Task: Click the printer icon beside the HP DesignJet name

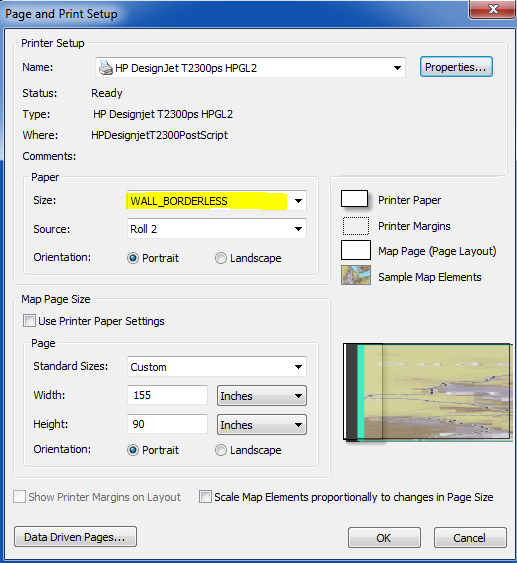Action: (106, 68)
